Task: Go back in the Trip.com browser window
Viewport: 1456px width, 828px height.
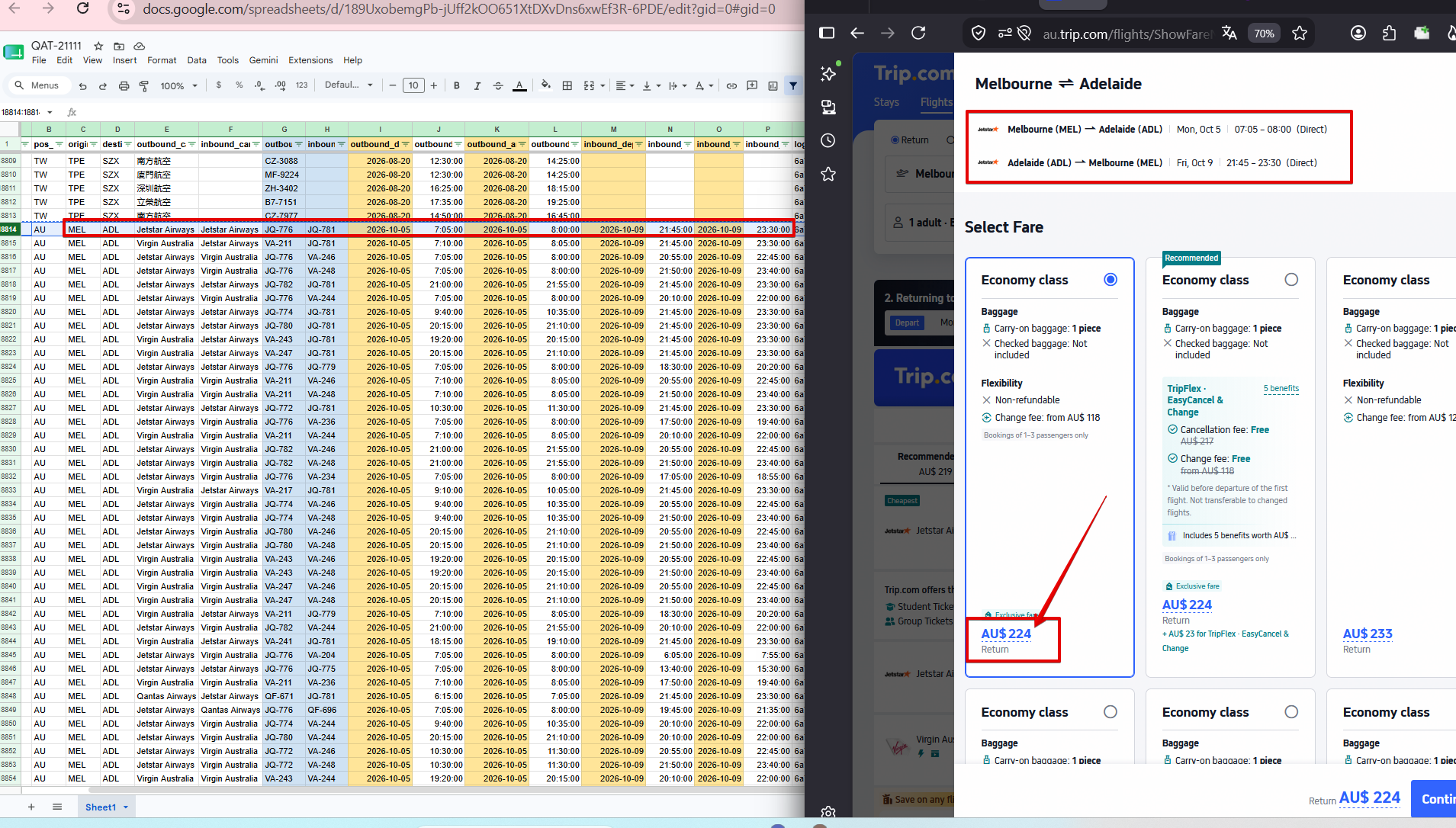Action: pyautogui.click(x=857, y=33)
